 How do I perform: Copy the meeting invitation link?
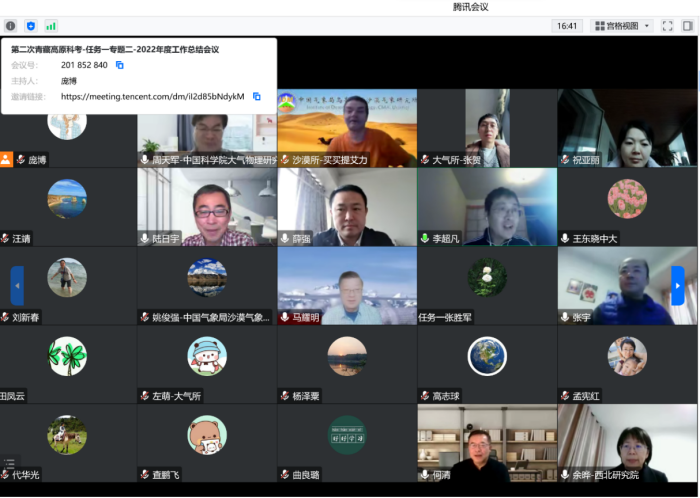[257, 97]
